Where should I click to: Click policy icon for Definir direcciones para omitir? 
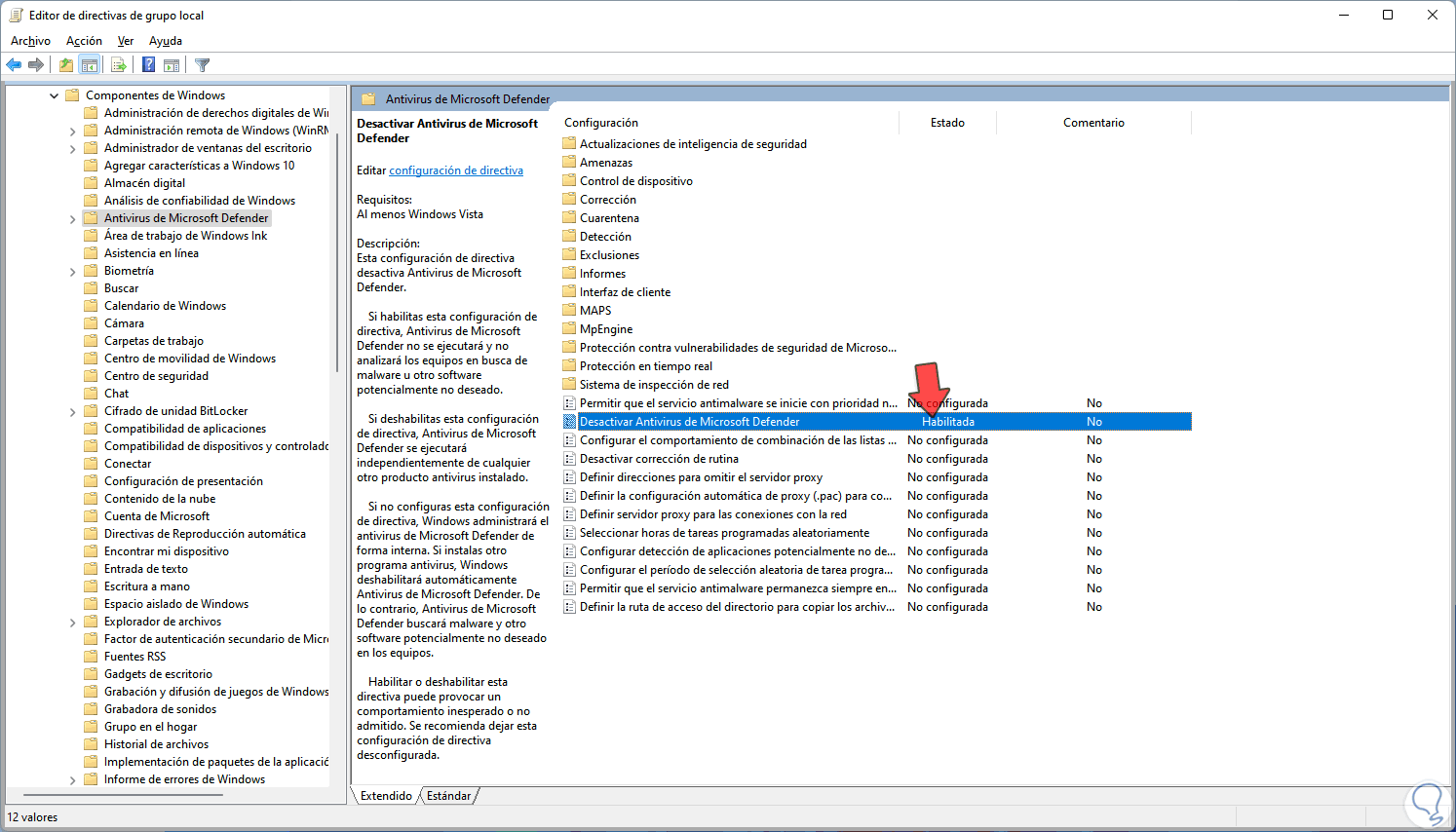point(570,477)
